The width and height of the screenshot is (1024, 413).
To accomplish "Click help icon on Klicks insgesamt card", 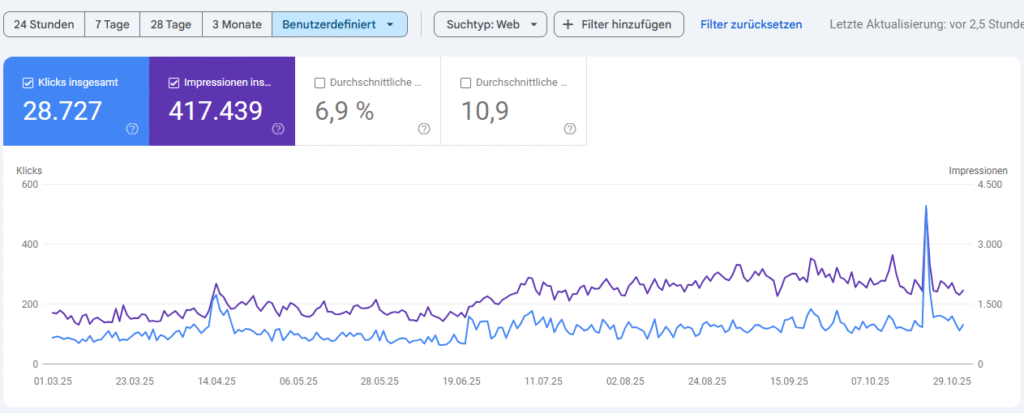I will 132,129.
